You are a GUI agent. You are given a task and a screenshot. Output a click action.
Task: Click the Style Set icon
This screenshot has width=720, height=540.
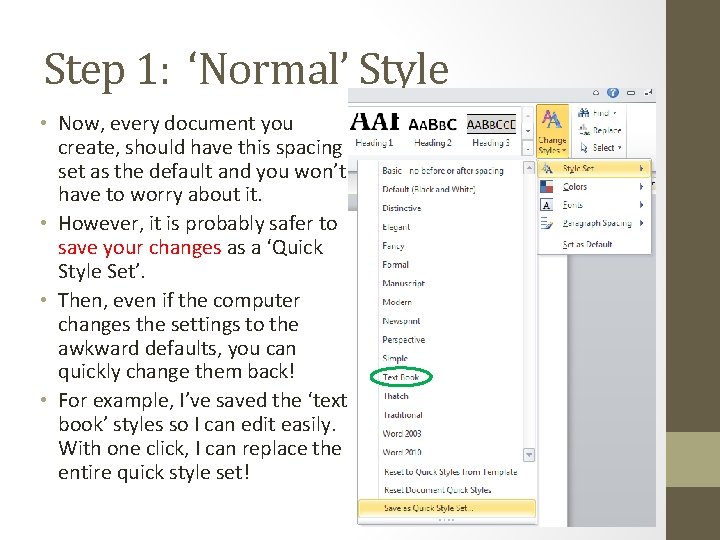click(x=546, y=169)
